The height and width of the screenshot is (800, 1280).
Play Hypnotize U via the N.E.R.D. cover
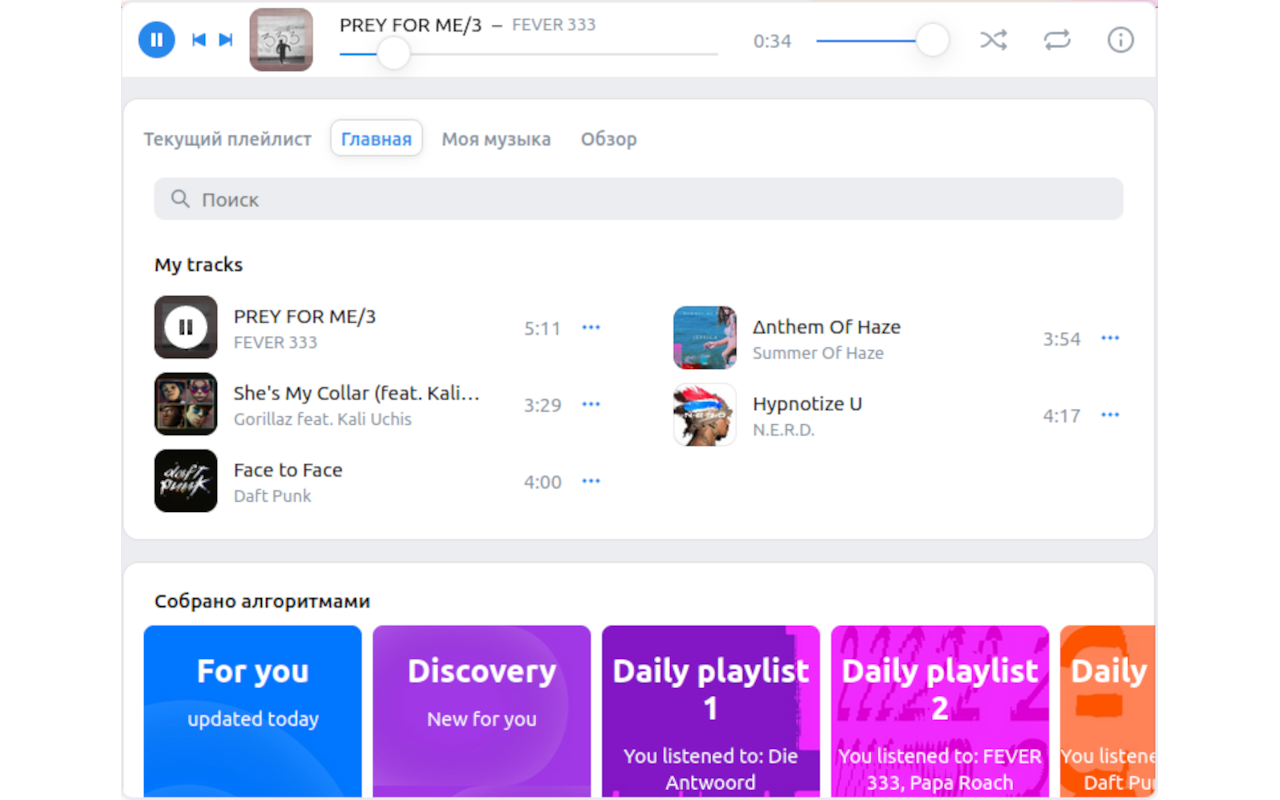[705, 415]
